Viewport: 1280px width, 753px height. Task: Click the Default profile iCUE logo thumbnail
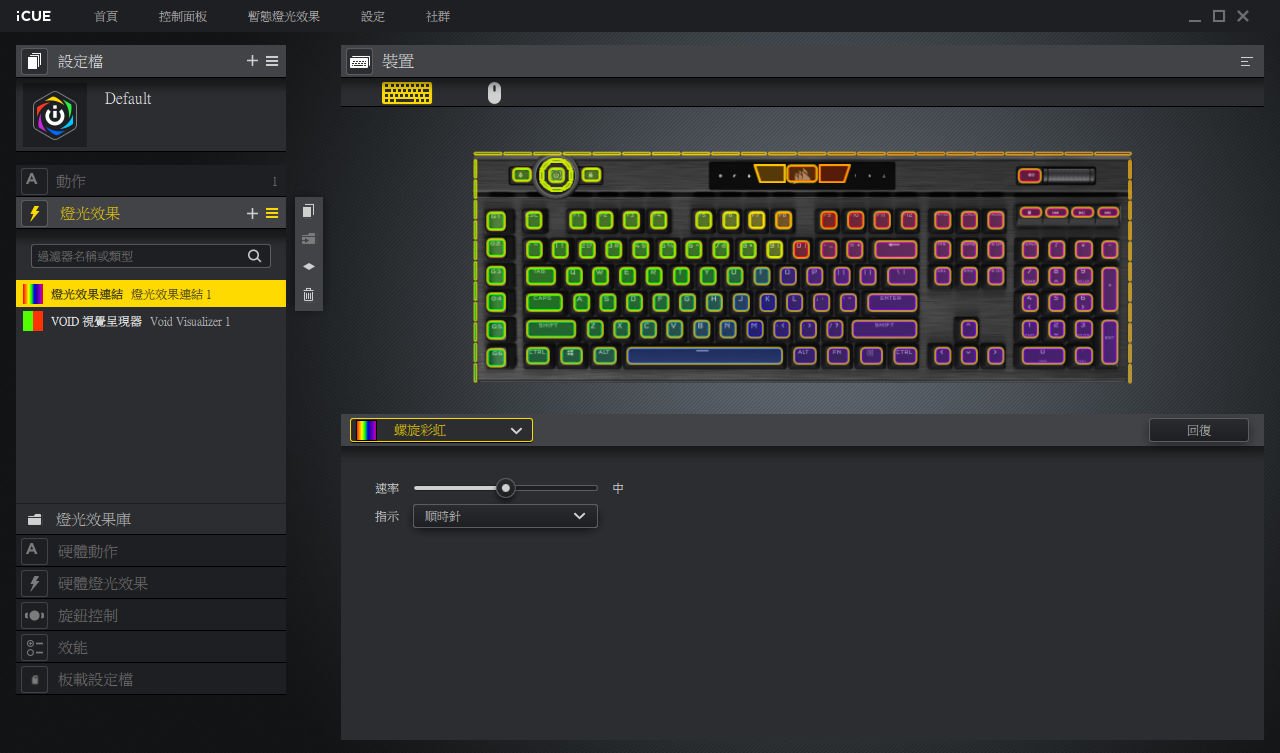[55, 115]
